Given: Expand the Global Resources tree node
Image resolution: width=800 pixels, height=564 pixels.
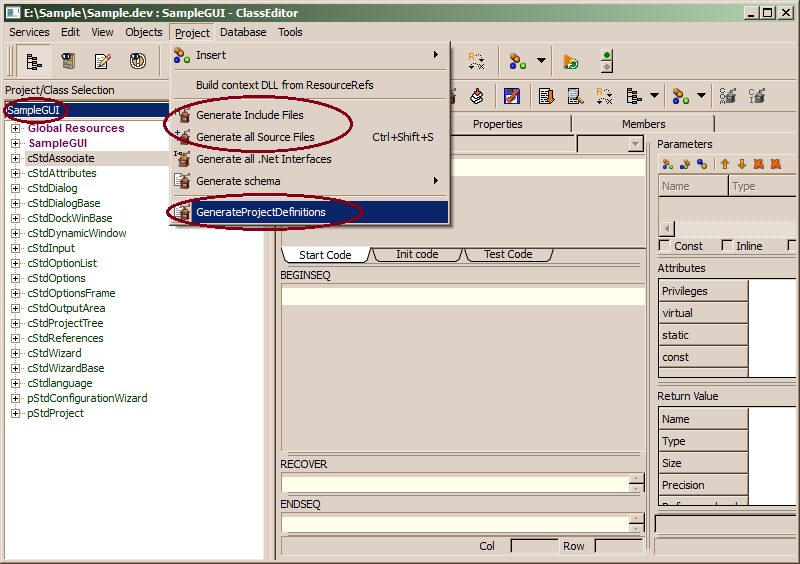Looking at the screenshot, I should (16, 128).
